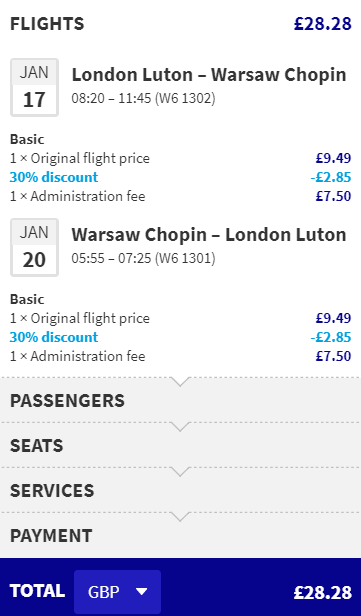Click the outbound Administration fee row
361x616 pixels.
point(180,196)
